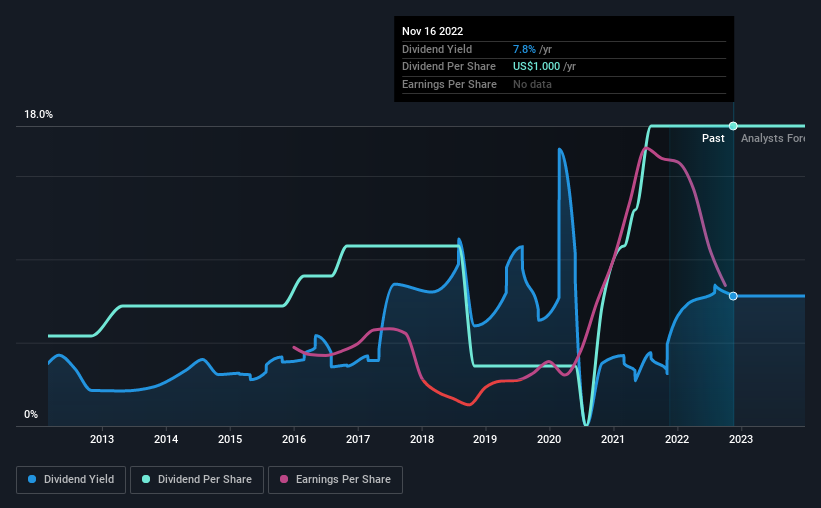Click the teal Dividend Per Share legend dot
The height and width of the screenshot is (508, 821).
coord(147,480)
